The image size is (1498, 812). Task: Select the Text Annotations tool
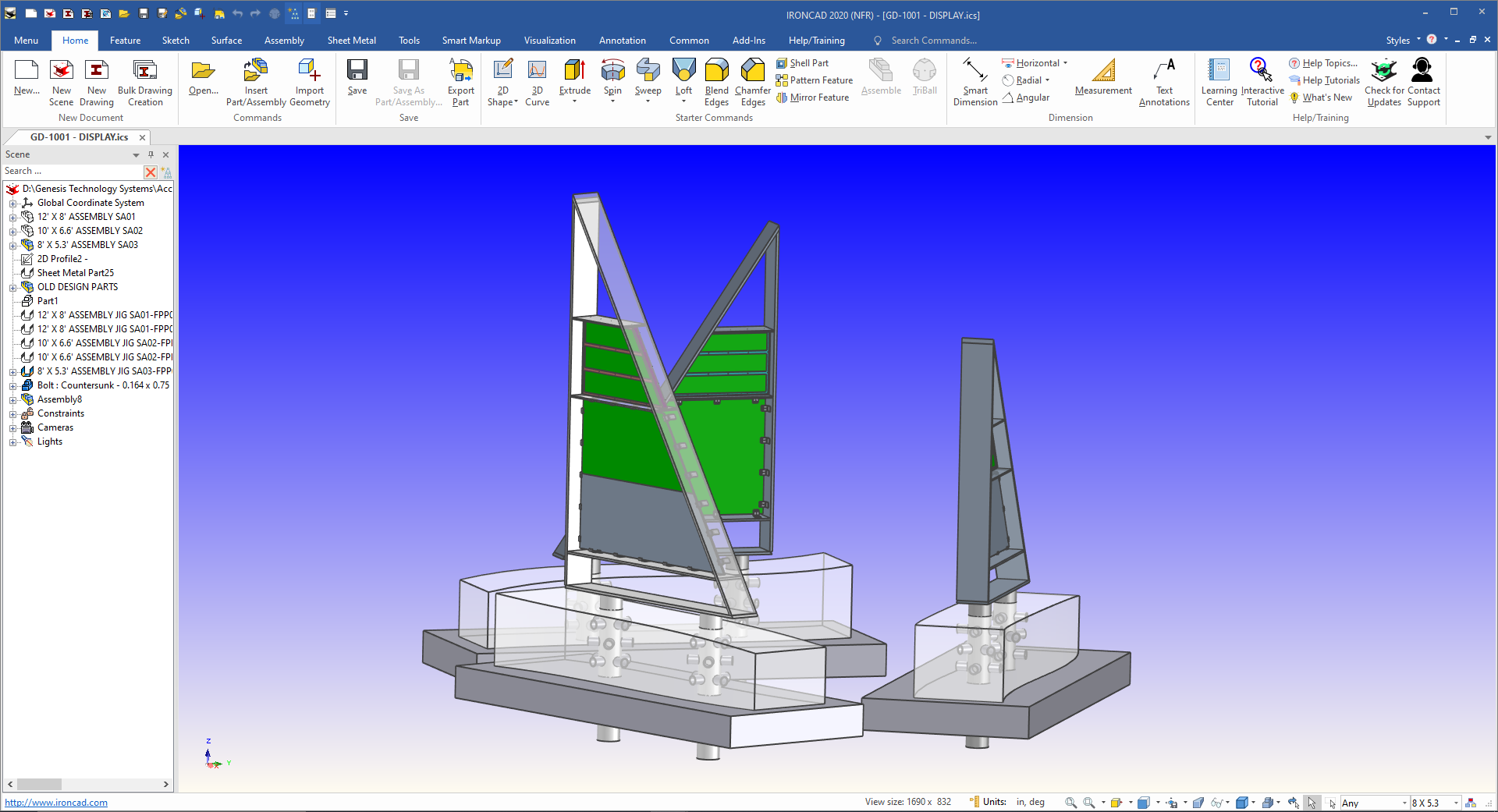pos(1163,81)
